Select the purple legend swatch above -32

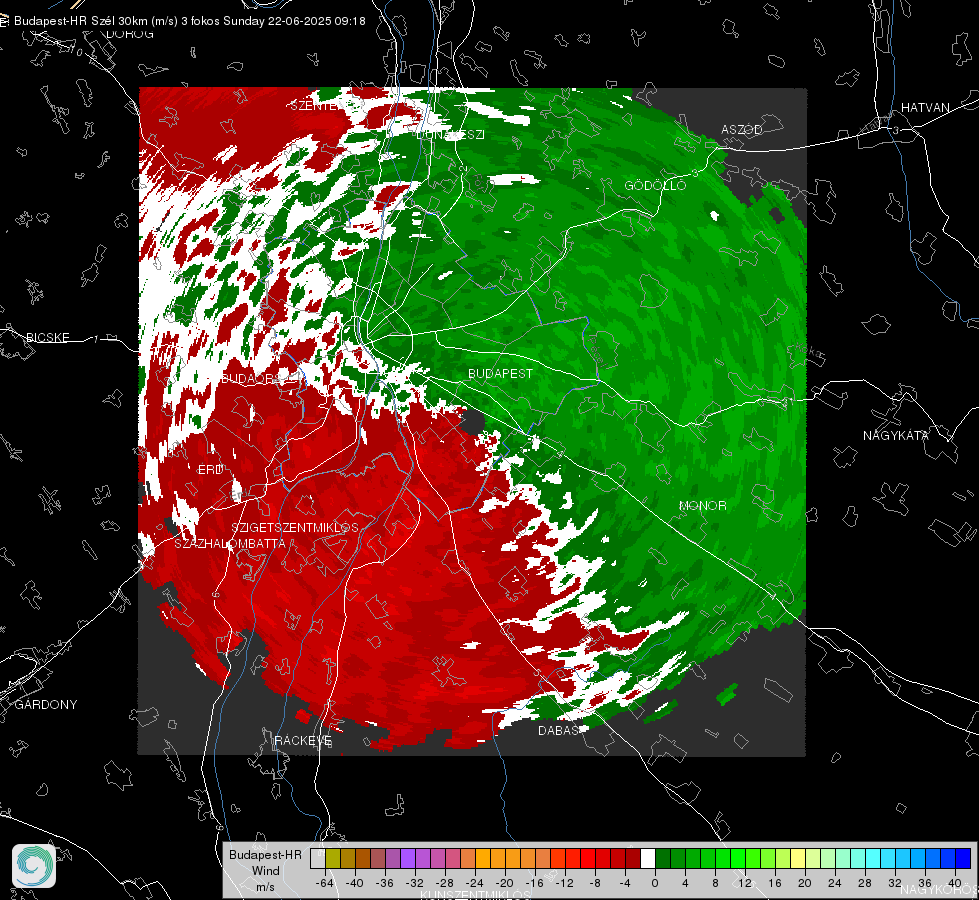408,859
